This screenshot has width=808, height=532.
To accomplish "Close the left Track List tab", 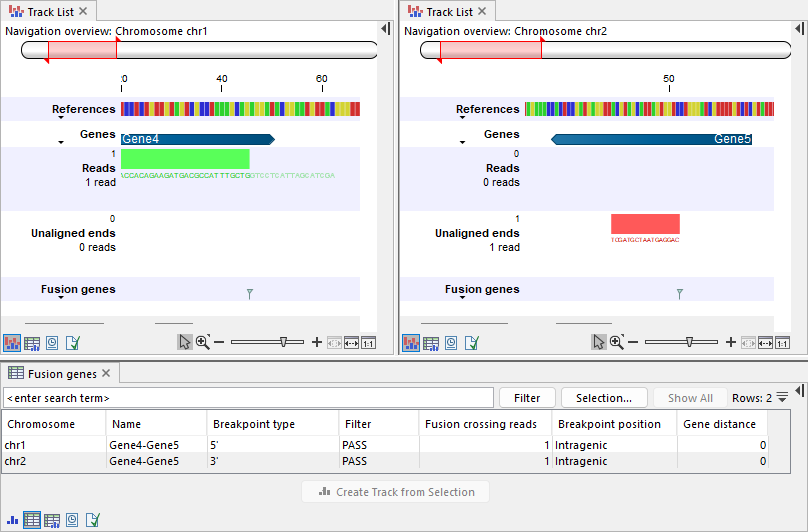I will 83,11.
